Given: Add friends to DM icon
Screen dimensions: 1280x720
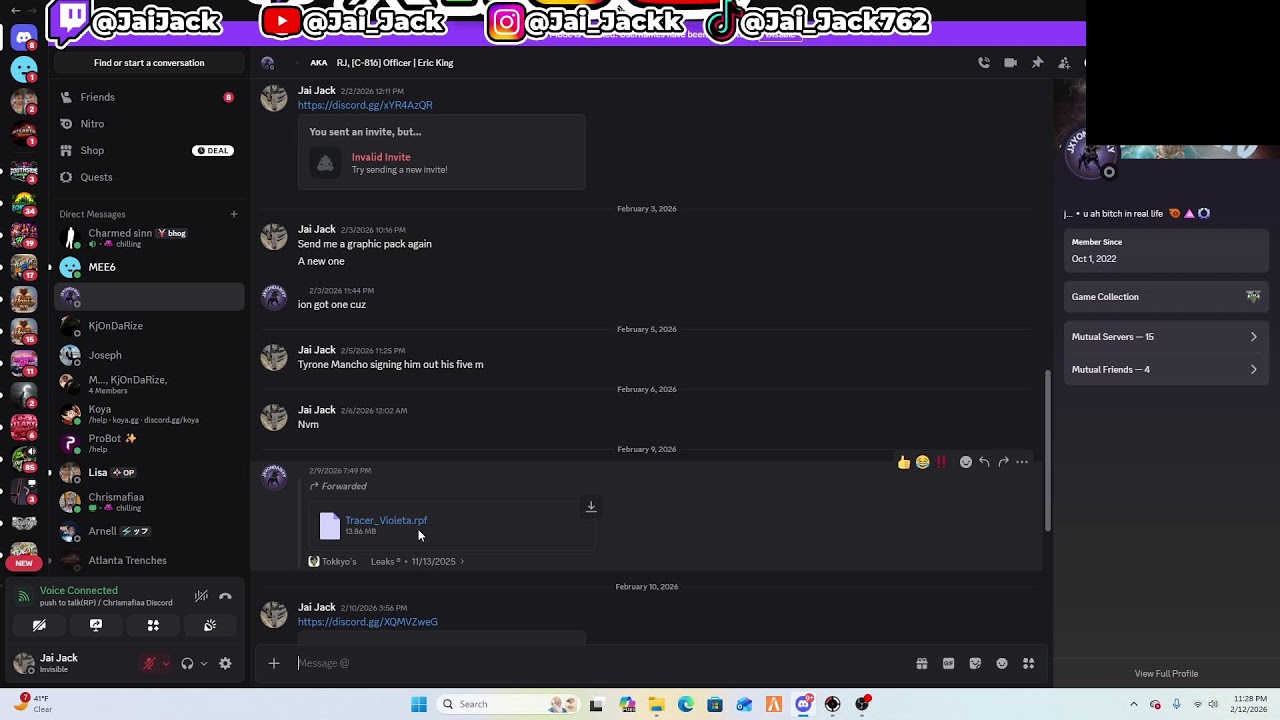Looking at the screenshot, I should (1064, 63).
